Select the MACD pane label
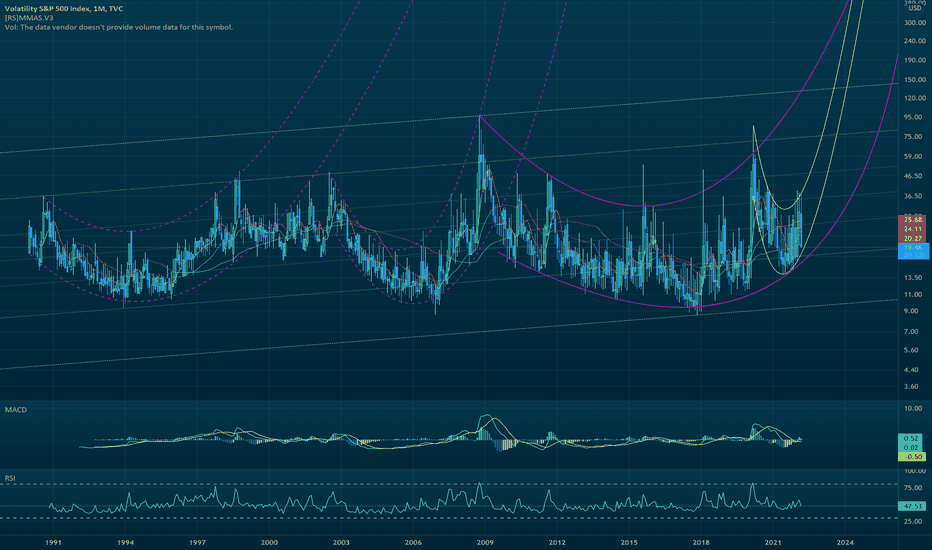 click(15, 410)
